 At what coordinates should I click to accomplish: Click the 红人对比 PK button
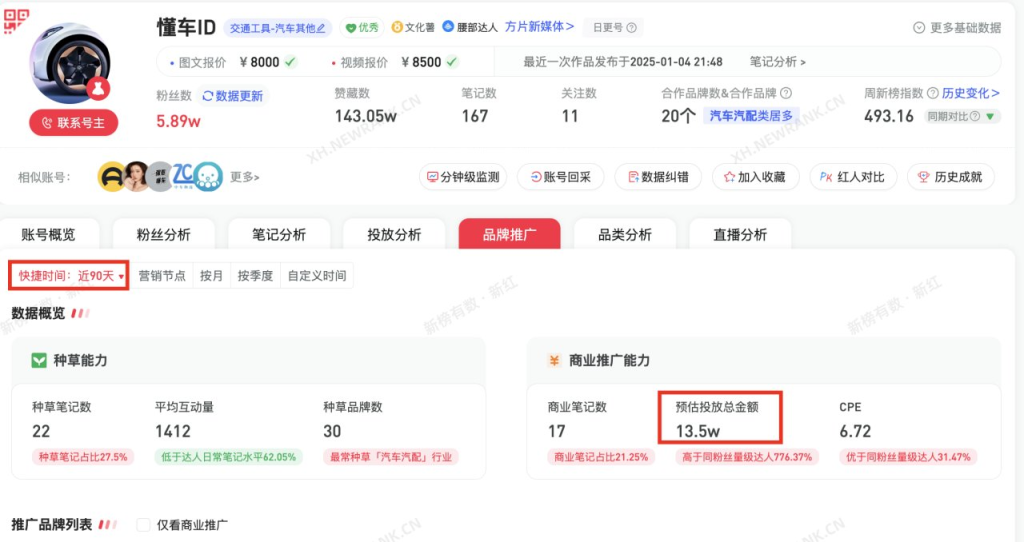pyautogui.click(x=853, y=177)
